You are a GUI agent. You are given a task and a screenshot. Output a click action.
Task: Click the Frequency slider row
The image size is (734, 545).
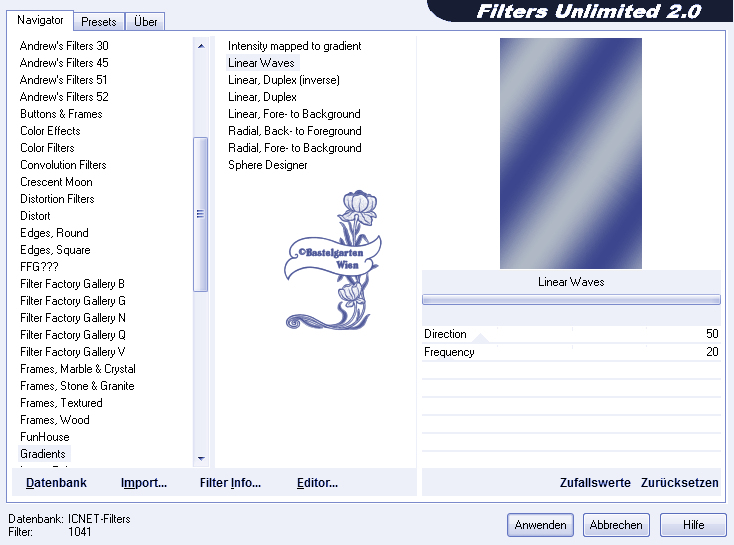571,352
